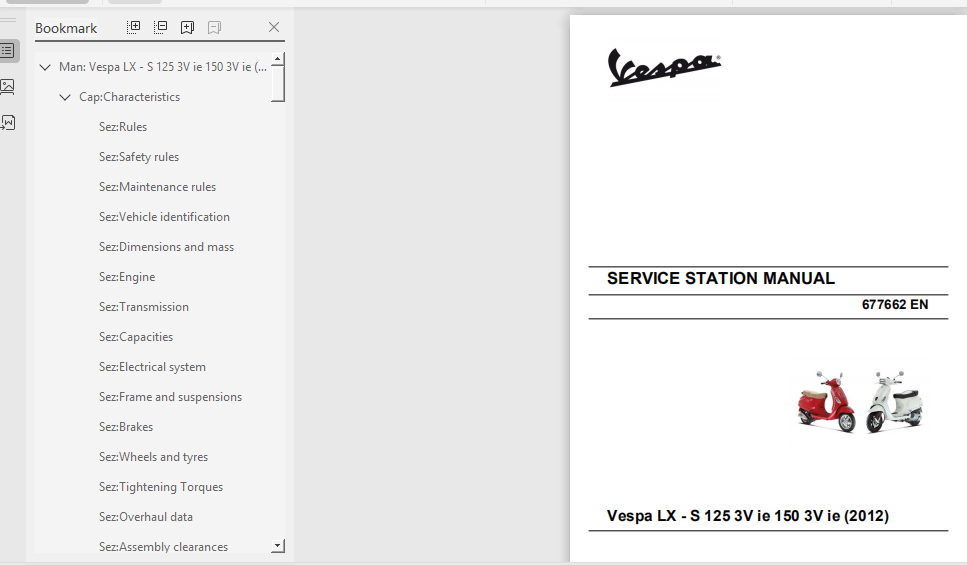Select Sez:Transmission bookmark
Viewport: 967px width, 565px height.
pyautogui.click(x=144, y=307)
